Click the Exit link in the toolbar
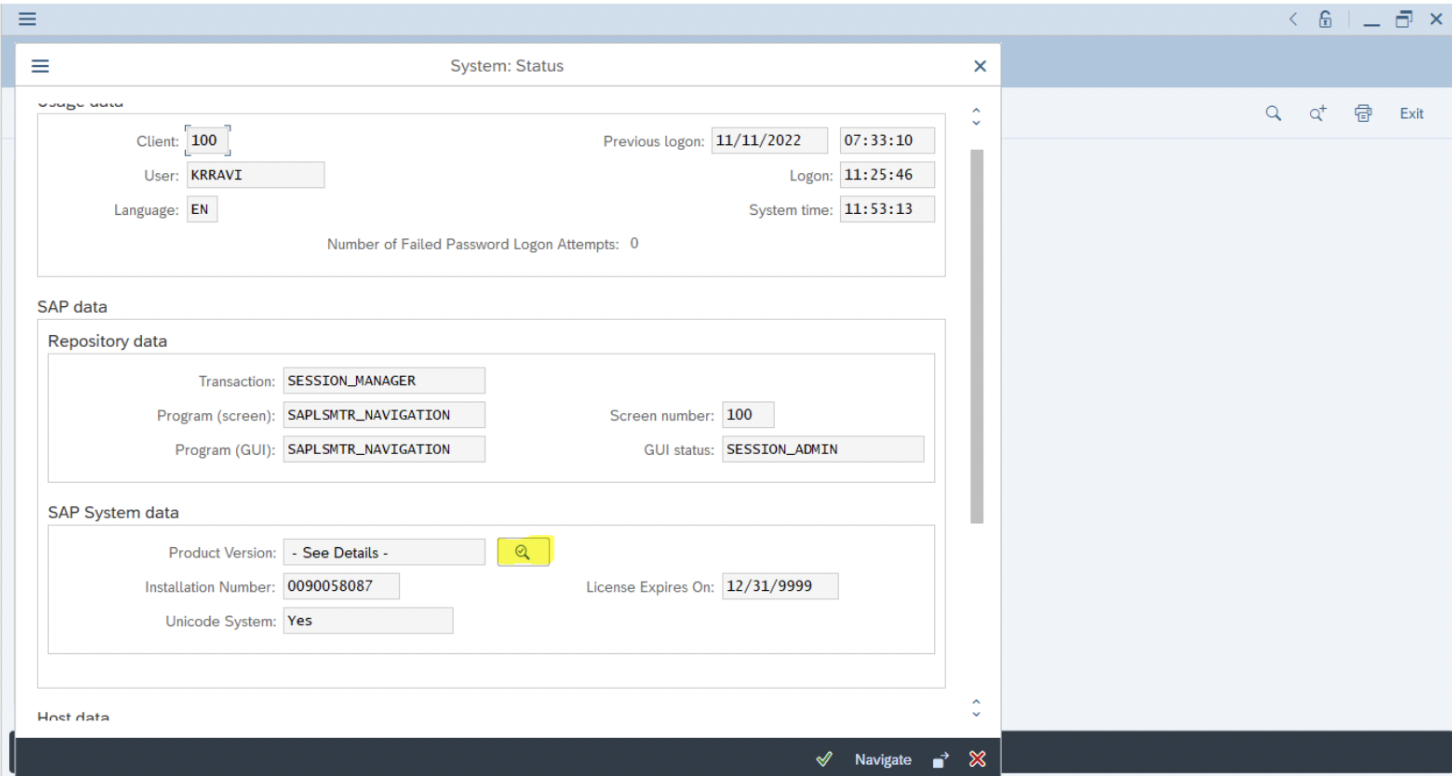The width and height of the screenshot is (1452, 776). (x=1411, y=113)
